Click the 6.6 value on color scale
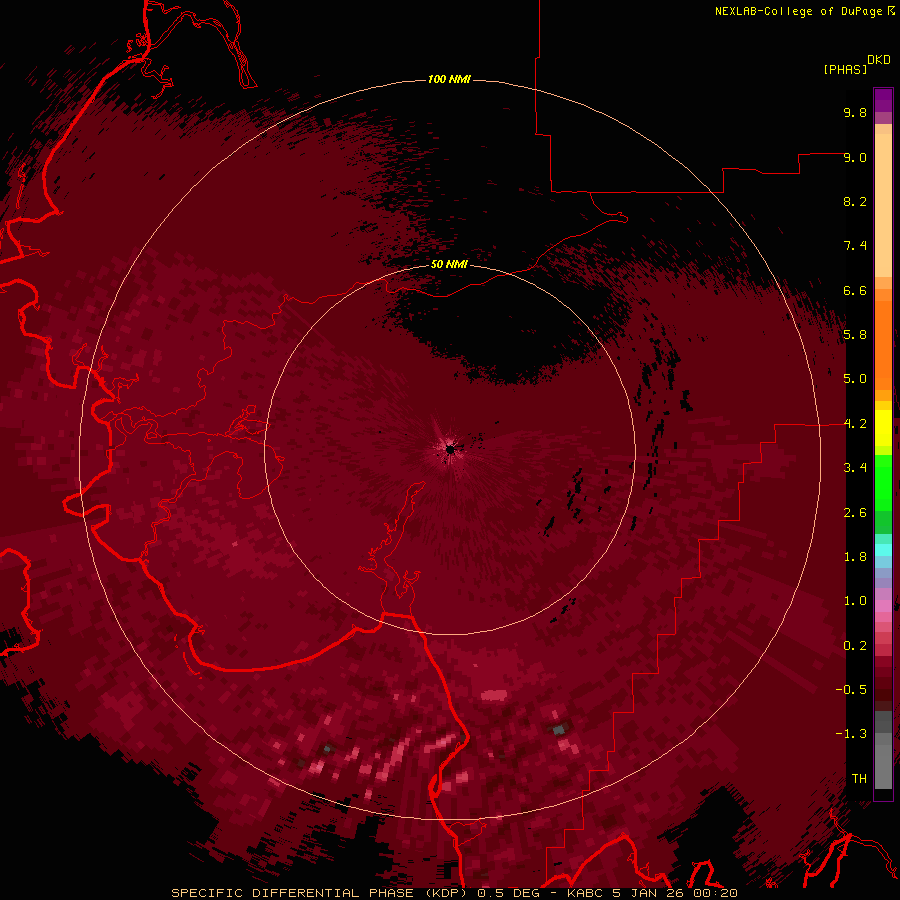The image size is (900, 900). [855, 290]
